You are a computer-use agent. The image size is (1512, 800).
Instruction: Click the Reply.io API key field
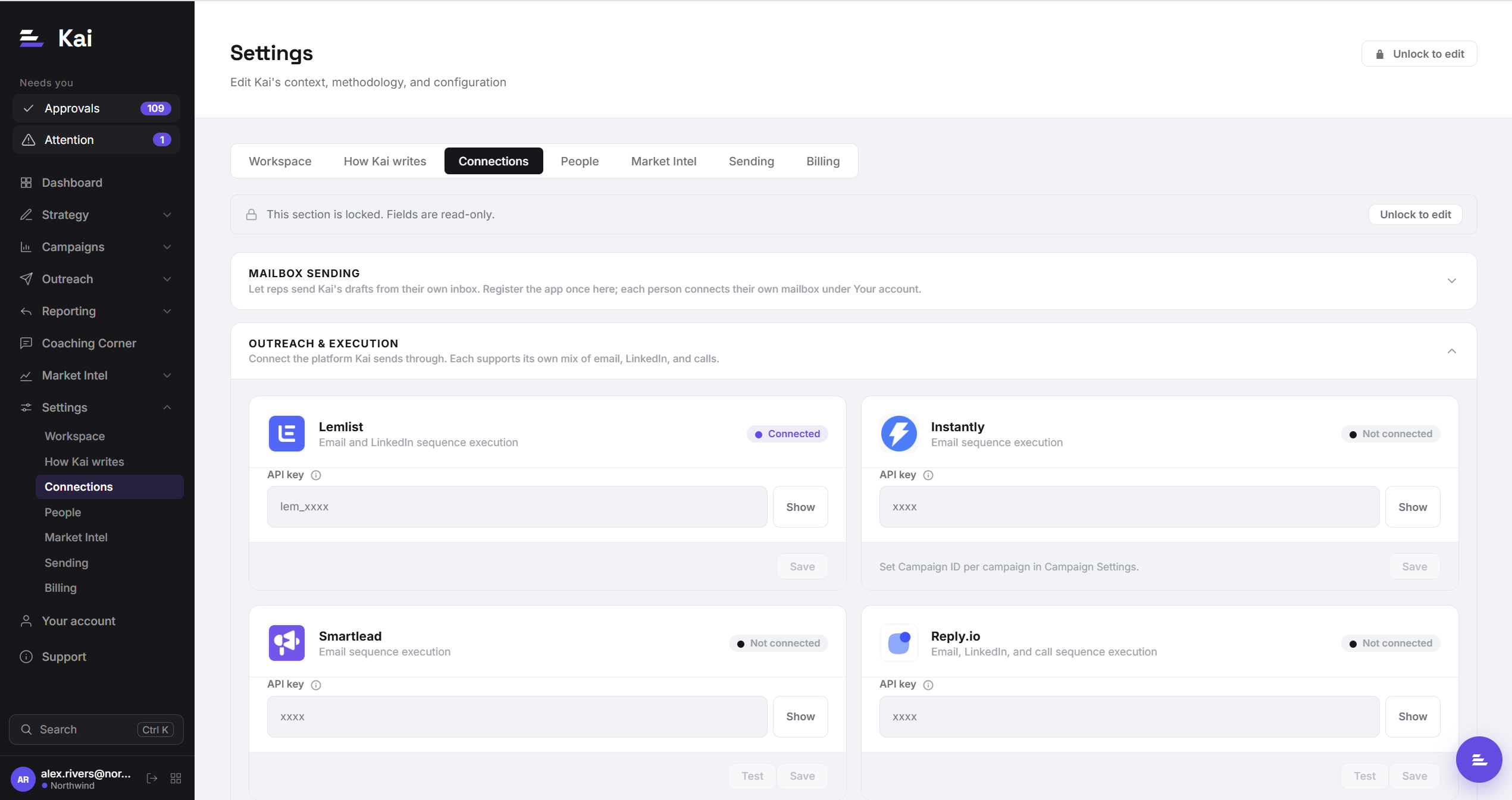pos(1129,717)
